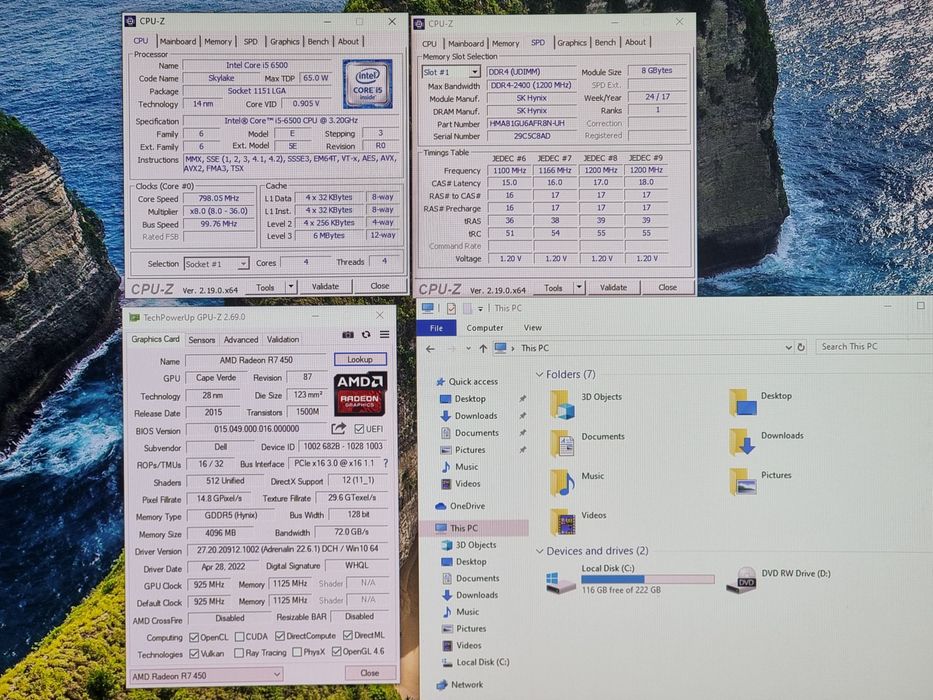
Task: Switch to the Sensors tab in GPU-Z
Action: click(x=202, y=340)
